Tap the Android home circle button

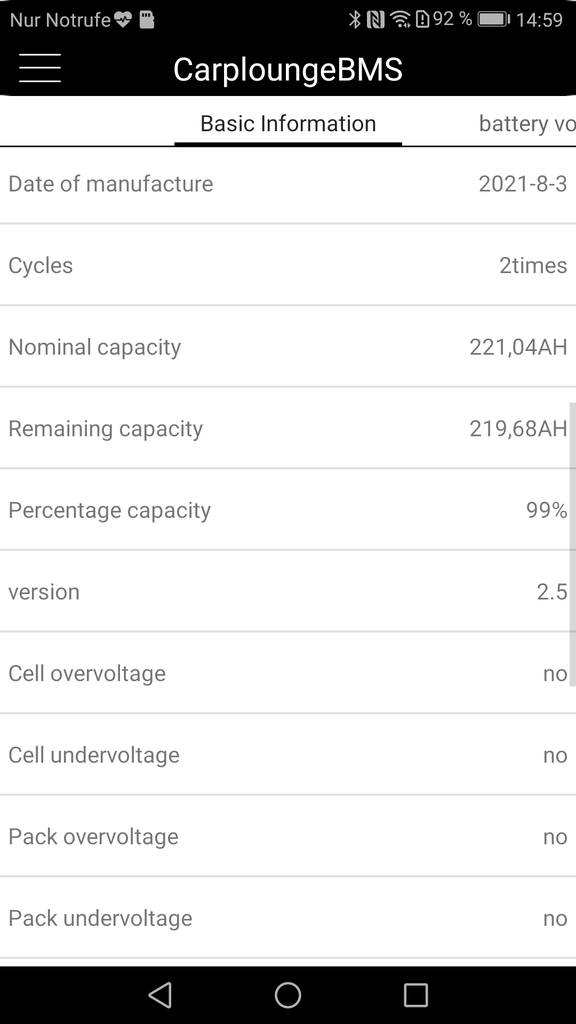point(288,995)
